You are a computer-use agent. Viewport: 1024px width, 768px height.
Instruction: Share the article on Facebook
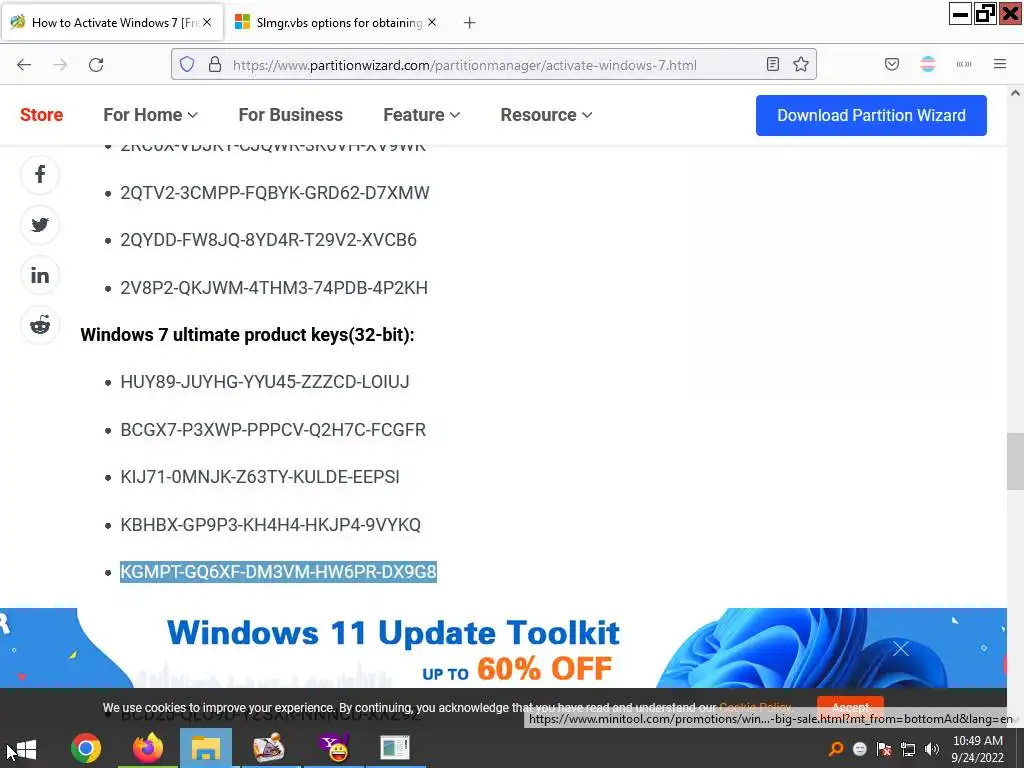(40, 174)
